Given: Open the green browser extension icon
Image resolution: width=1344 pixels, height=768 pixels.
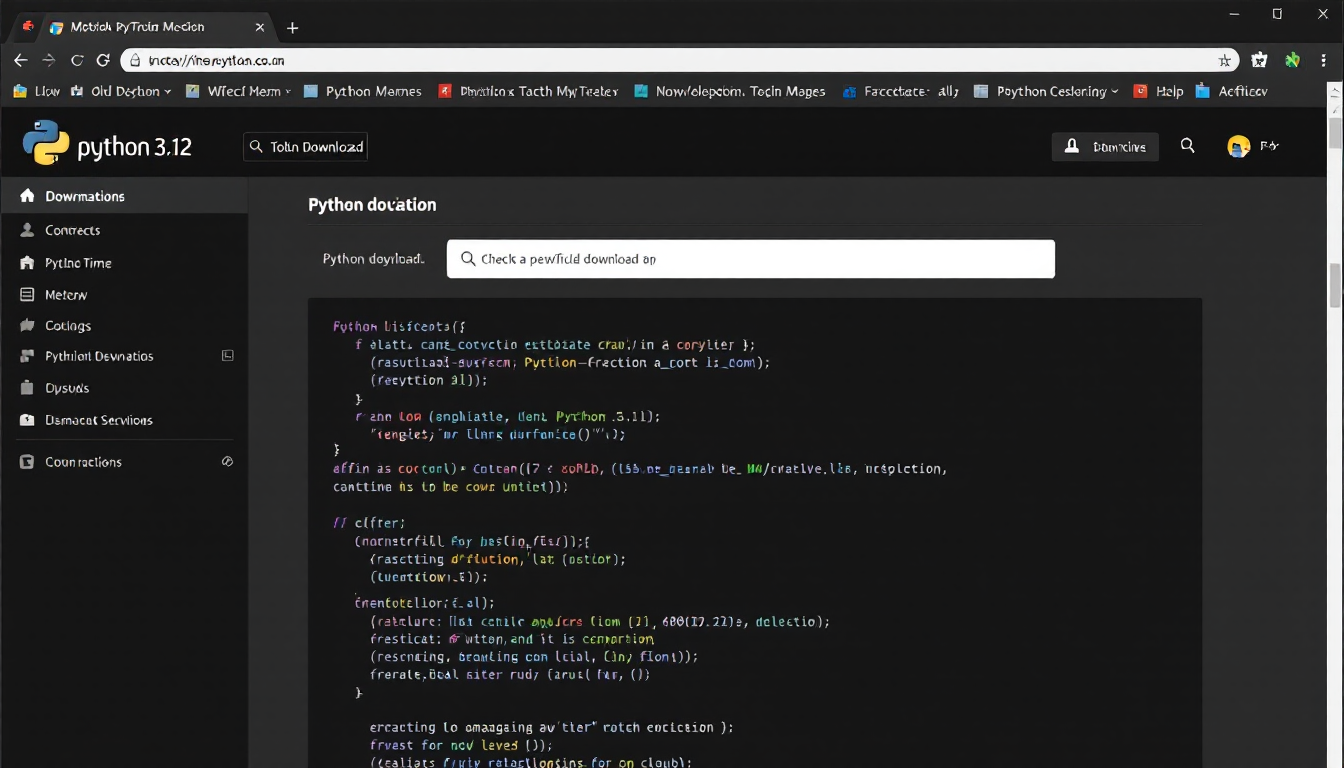Looking at the screenshot, I should [1292, 60].
